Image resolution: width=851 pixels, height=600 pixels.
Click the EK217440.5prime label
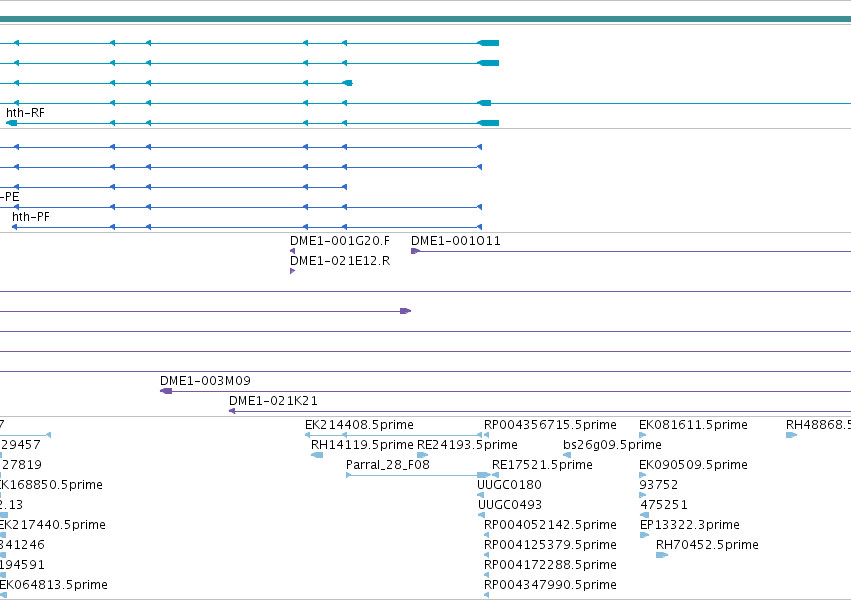click(53, 525)
